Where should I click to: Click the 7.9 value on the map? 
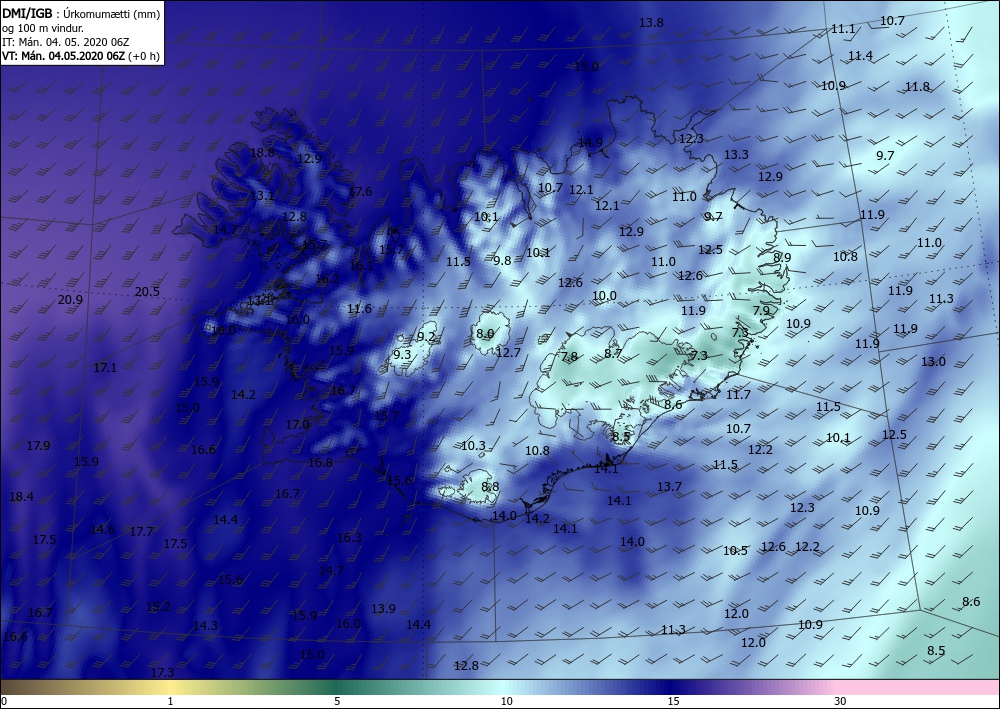point(761,311)
